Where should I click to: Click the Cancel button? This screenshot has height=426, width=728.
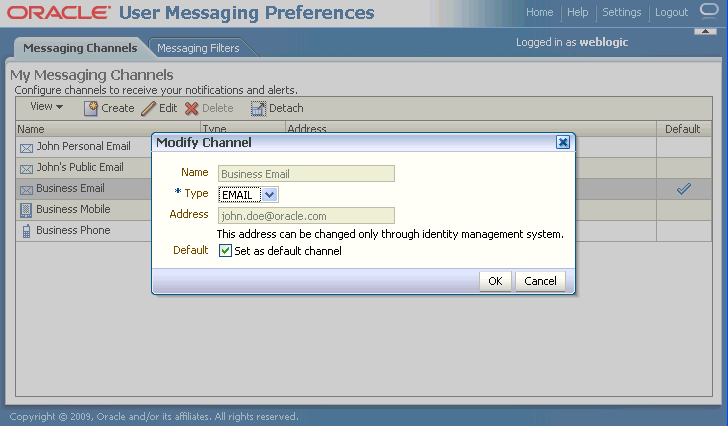tap(540, 281)
